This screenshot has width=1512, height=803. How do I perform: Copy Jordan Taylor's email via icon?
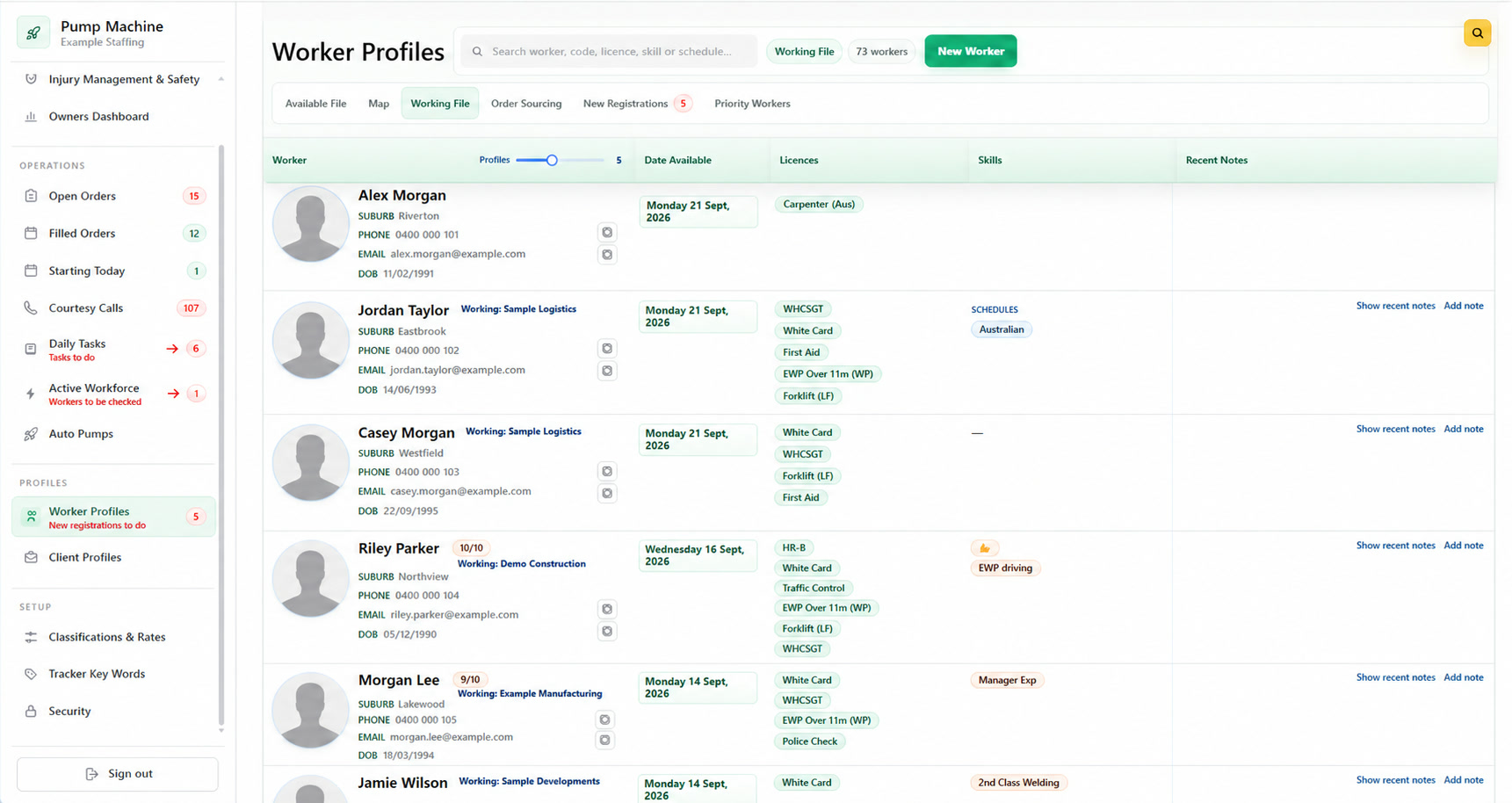click(x=607, y=371)
